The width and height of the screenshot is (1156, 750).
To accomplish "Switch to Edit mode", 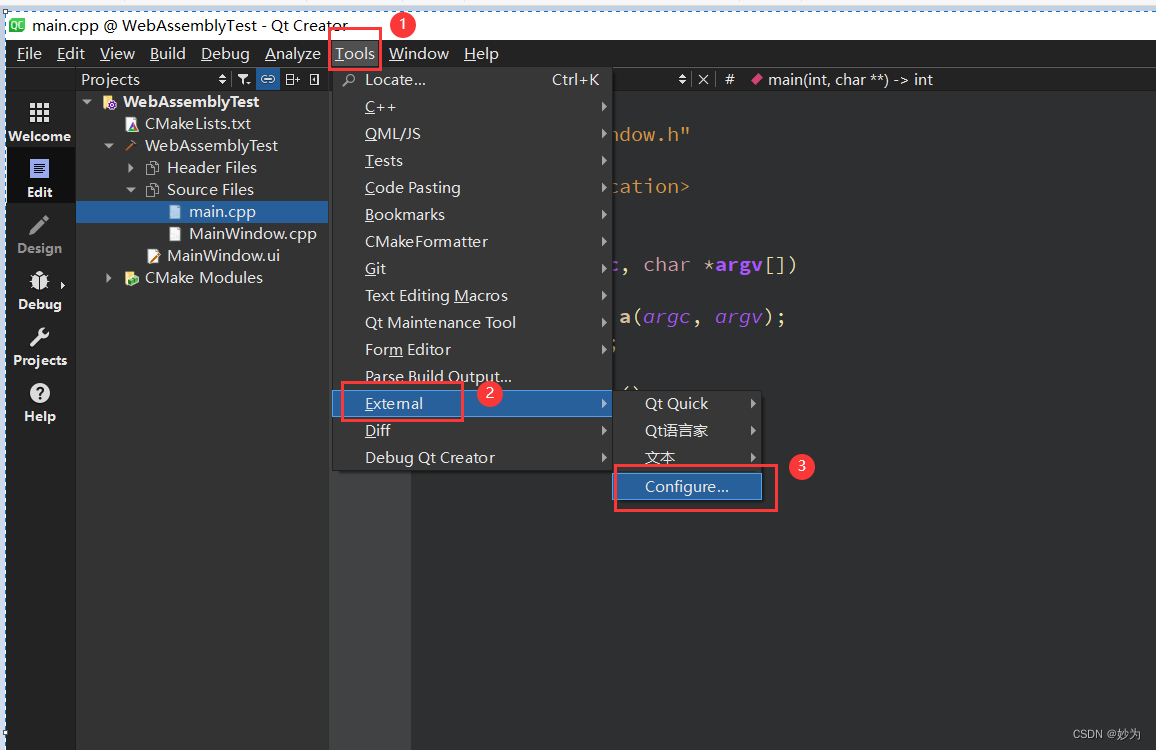I will [x=39, y=178].
